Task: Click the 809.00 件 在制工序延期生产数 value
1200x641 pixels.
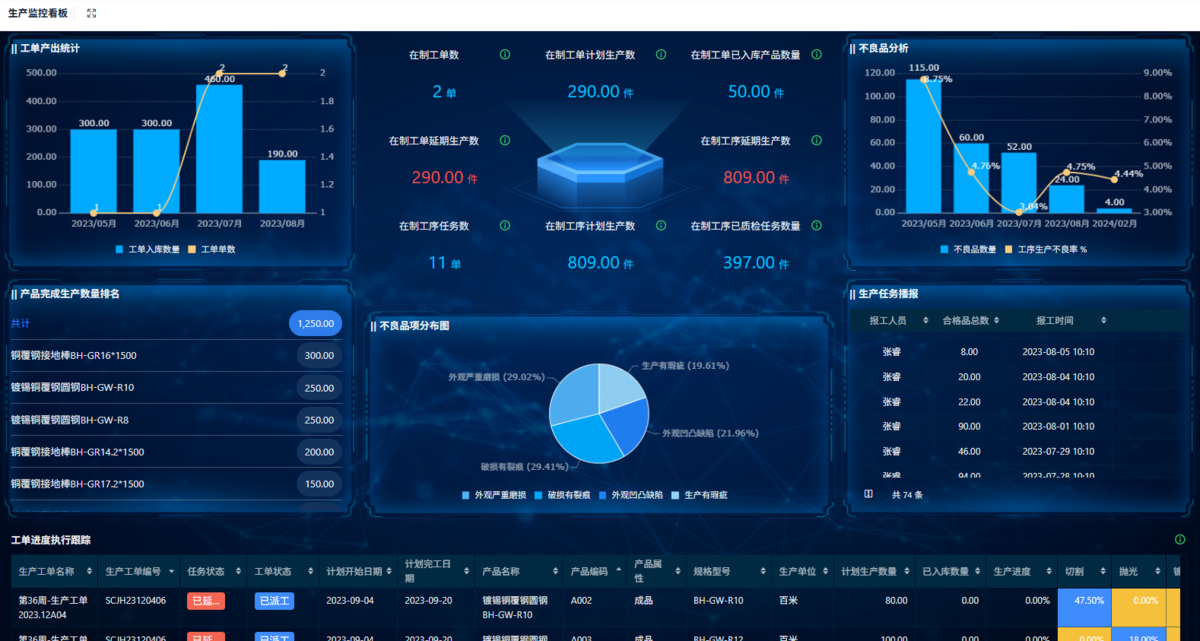Action: click(x=755, y=177)
